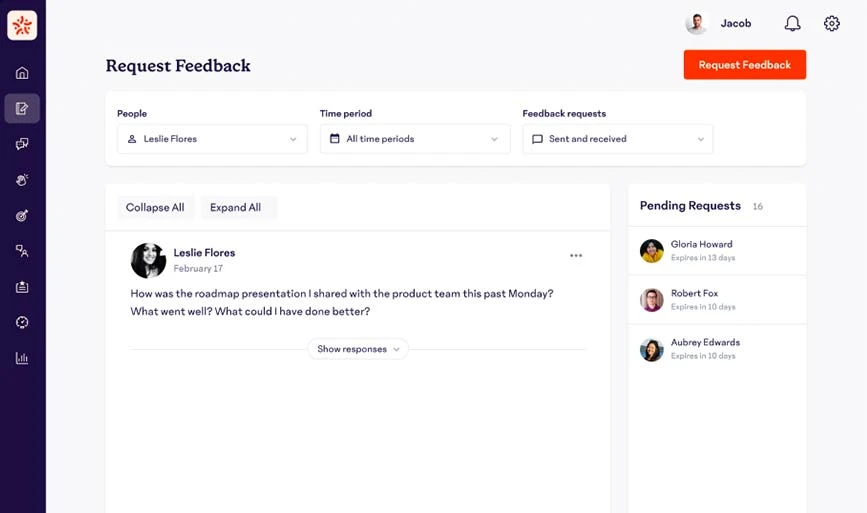Open the Sent and received dropdown
Screen dimensions: 867x513
[618, 139]
